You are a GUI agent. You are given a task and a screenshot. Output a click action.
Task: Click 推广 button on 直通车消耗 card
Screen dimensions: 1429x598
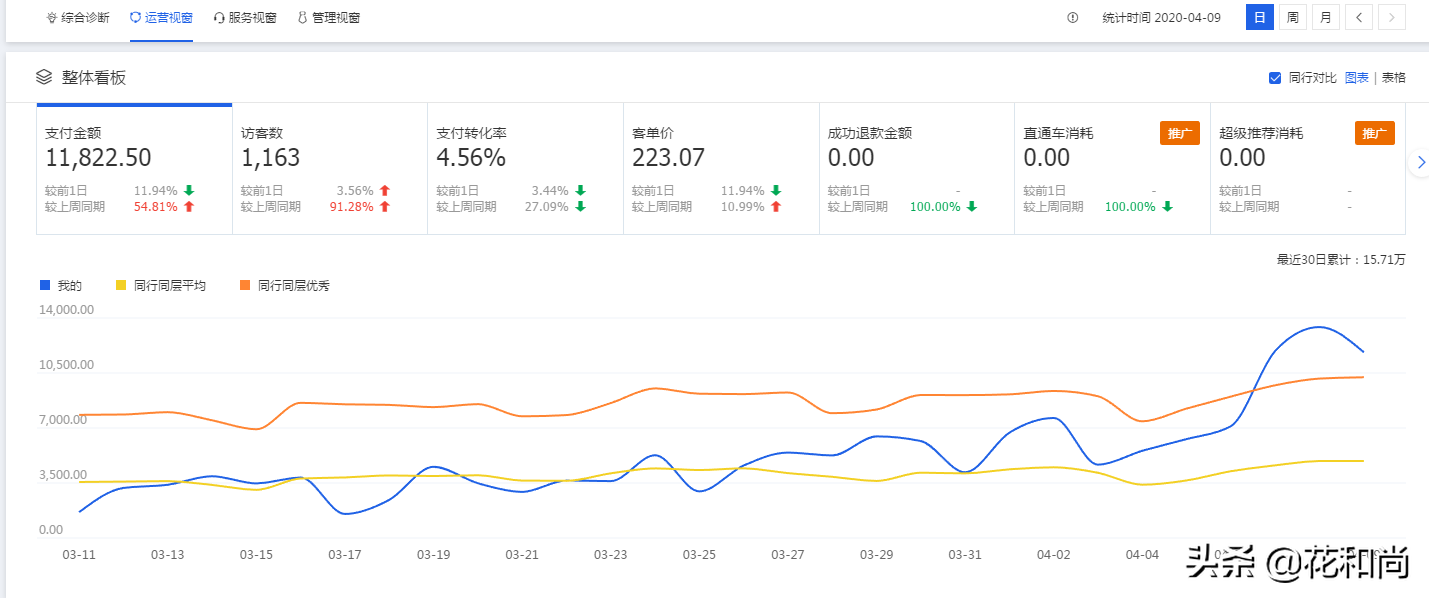point(1179,133)
